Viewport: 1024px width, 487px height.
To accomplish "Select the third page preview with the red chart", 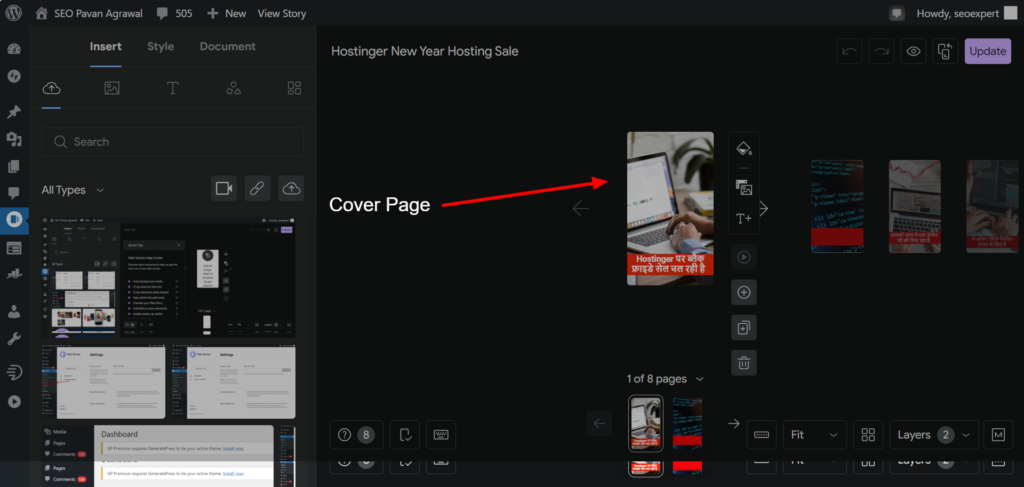I will [x=915, y=206].
